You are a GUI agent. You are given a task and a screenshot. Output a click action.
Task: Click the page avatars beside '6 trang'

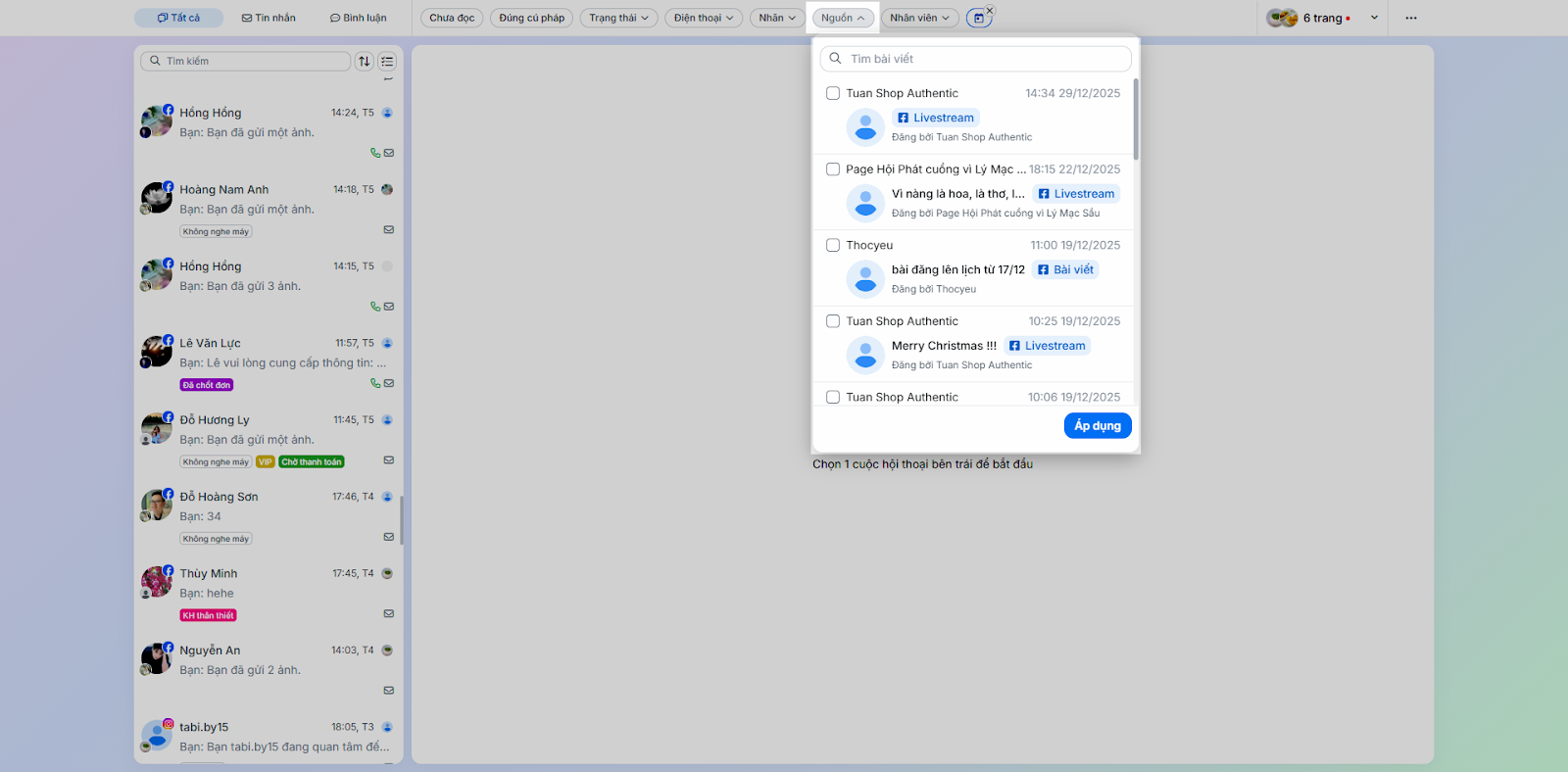pos(1282,18)
